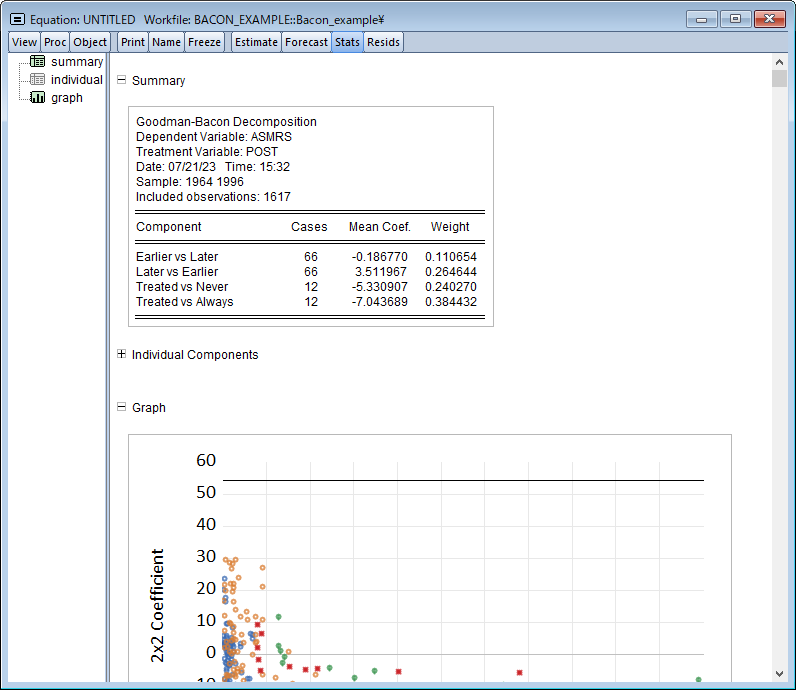Click the vertical scrollbar thumb
This screenshot has width=796, height=690.
tap(779, 79)
